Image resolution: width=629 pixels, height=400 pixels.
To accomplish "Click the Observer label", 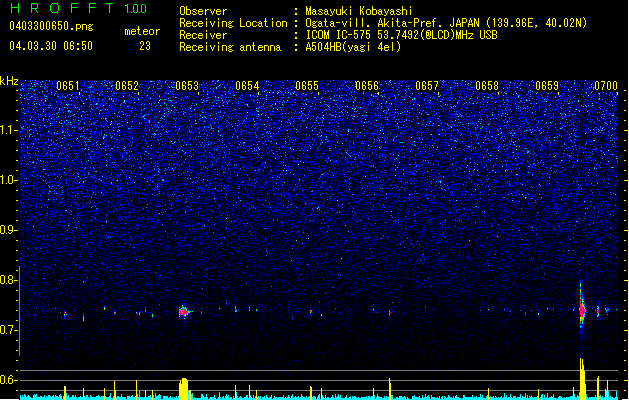I will (x=203, y=11).
